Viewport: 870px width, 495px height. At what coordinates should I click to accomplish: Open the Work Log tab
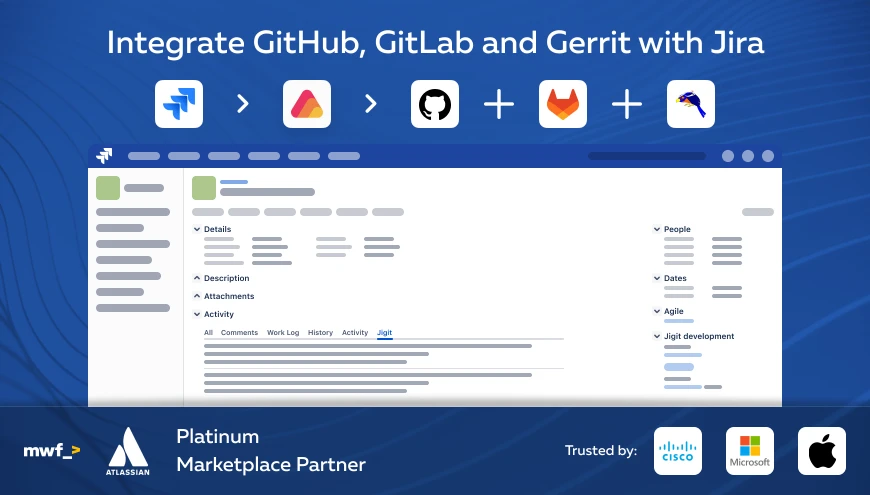[x=283, y=332]
